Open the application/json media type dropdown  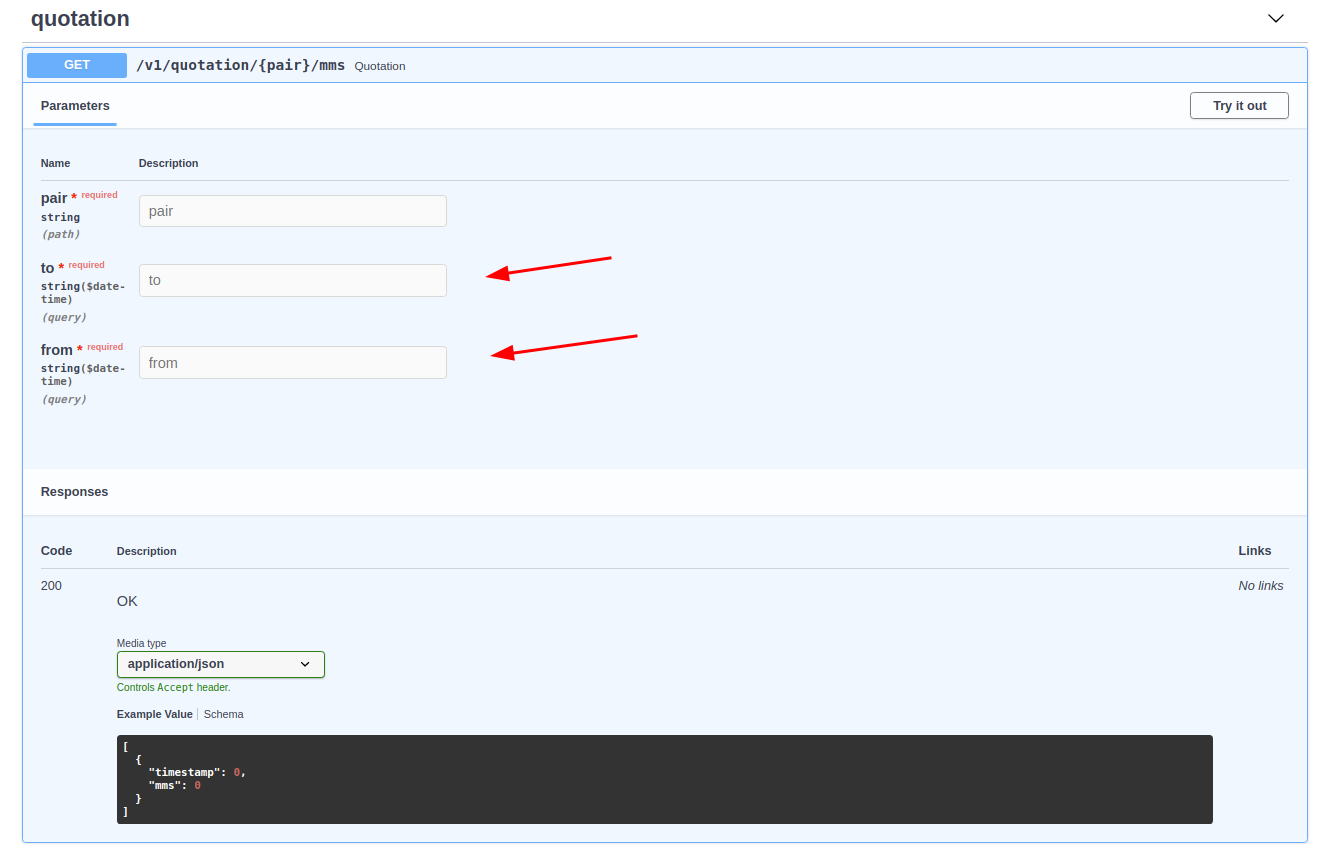pyautogui.click(x=221, y=664)
